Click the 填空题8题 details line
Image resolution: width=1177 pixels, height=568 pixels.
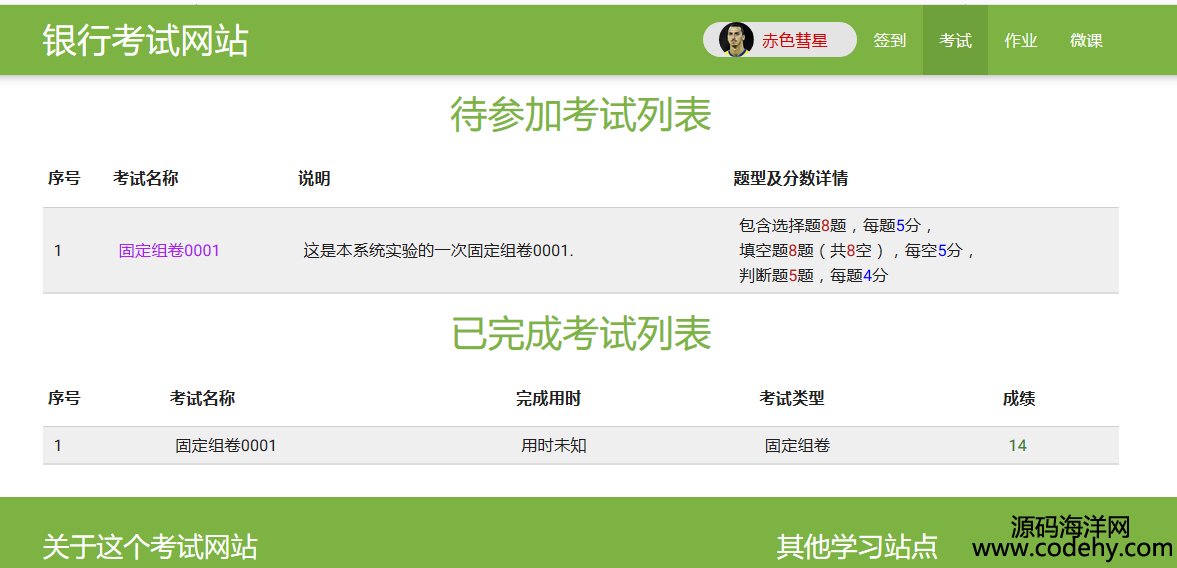tap(857, 251)
